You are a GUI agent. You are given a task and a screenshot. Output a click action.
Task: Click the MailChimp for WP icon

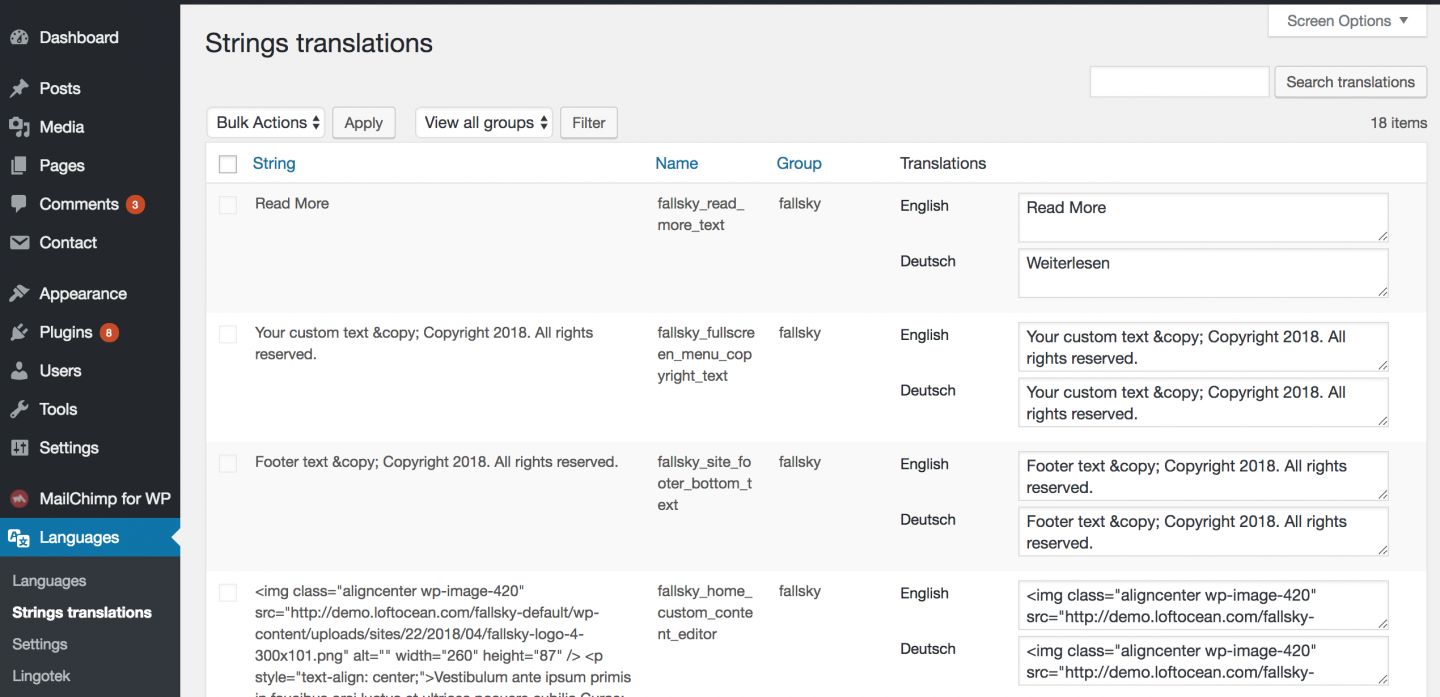[19, 499]
